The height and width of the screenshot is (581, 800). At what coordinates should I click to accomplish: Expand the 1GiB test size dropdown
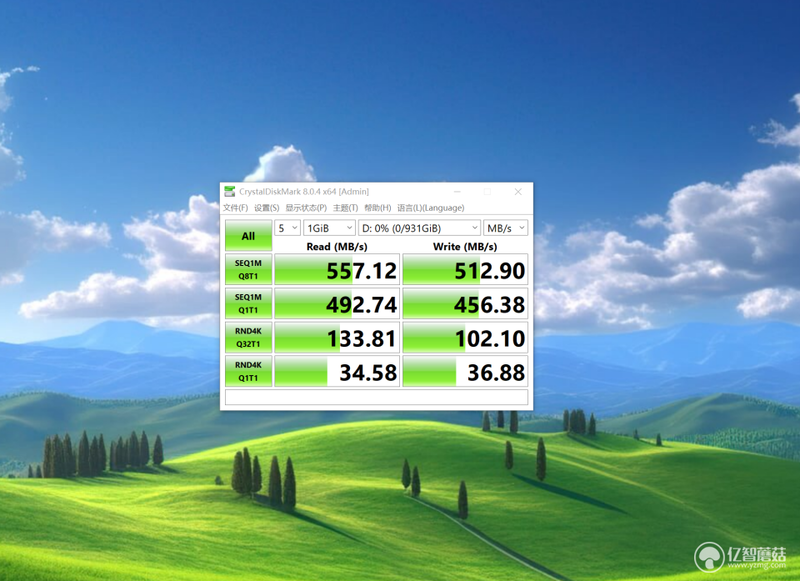329,228
